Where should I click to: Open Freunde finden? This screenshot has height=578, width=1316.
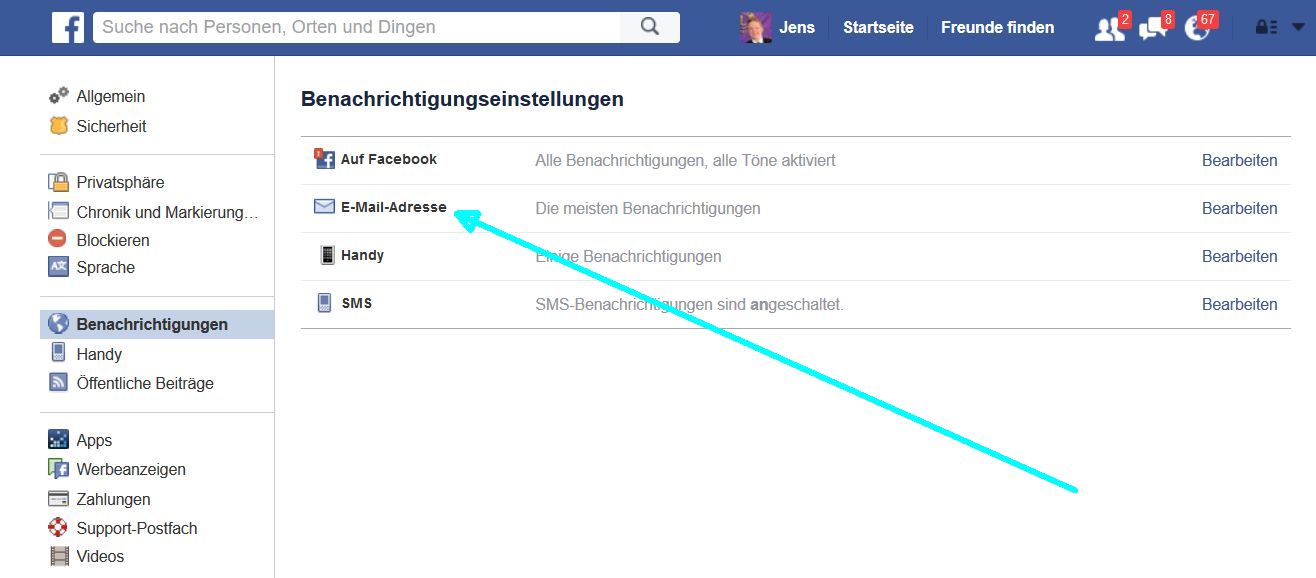997,28
